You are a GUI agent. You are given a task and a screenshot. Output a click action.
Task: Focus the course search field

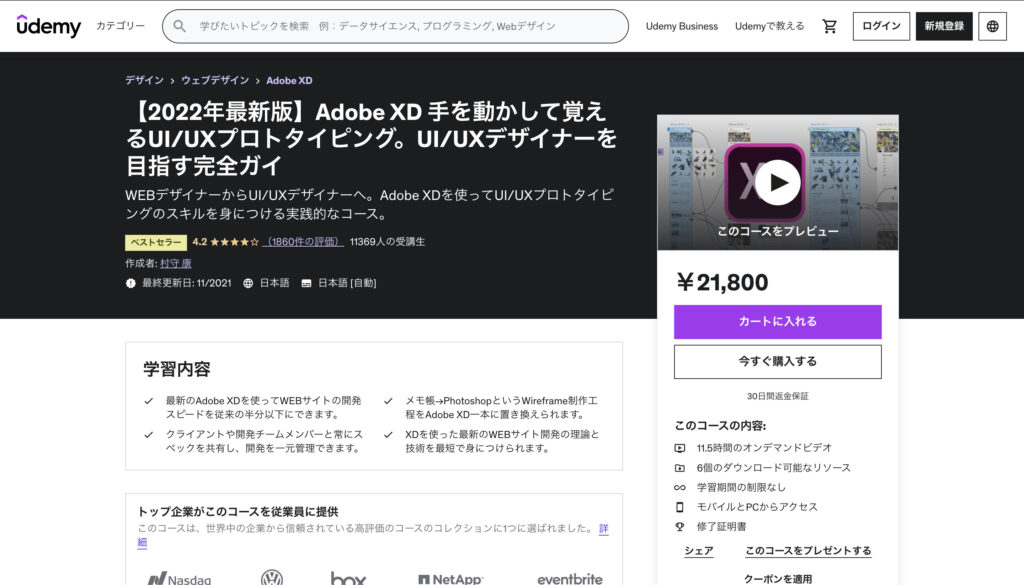395,26
